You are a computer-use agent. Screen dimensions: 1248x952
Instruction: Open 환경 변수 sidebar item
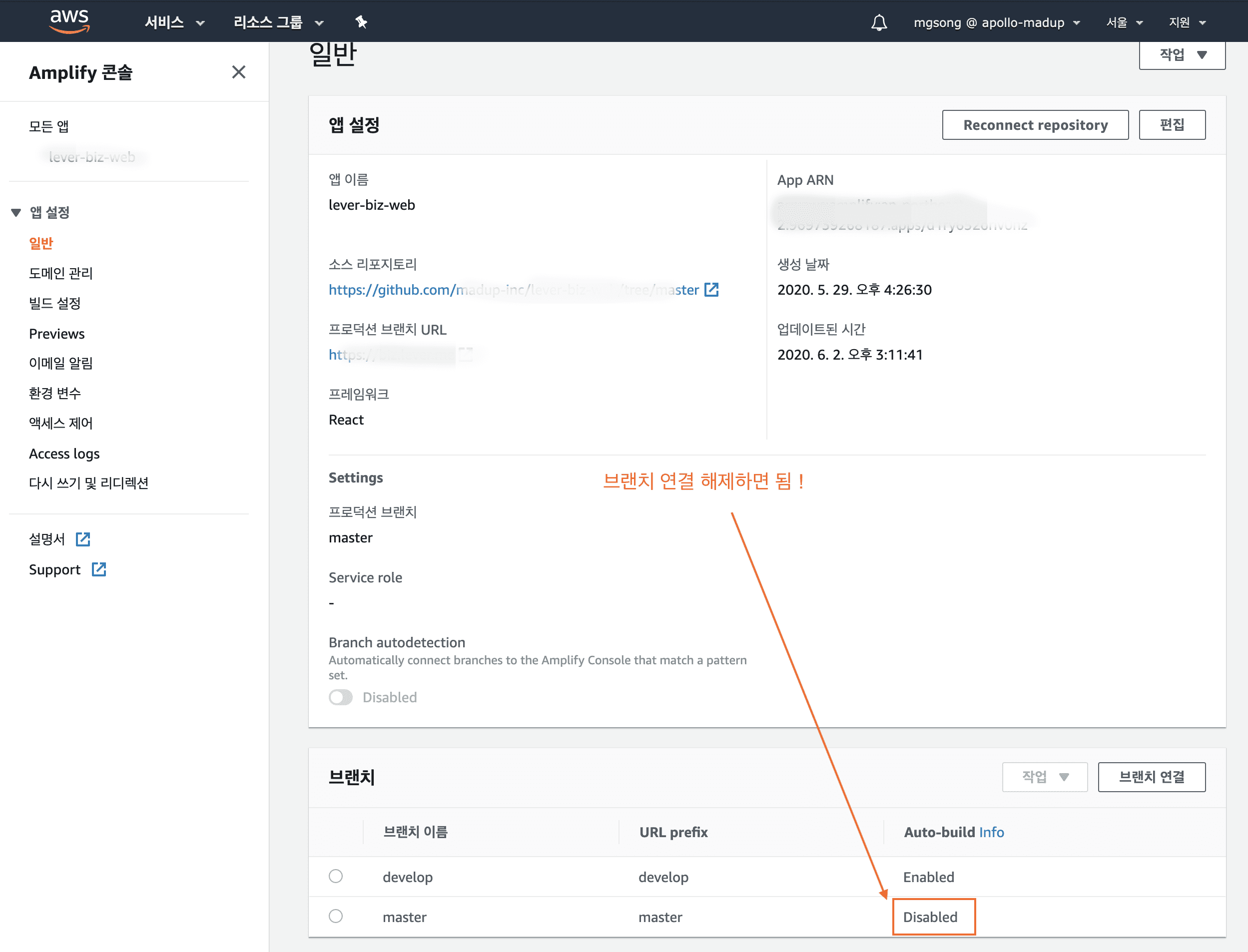(55, 393)
